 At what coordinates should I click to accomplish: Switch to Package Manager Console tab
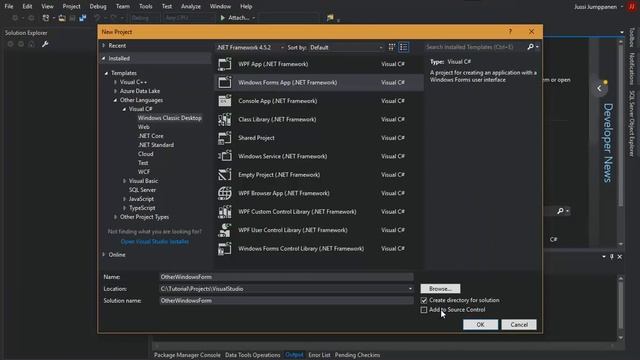pos(187,355)
